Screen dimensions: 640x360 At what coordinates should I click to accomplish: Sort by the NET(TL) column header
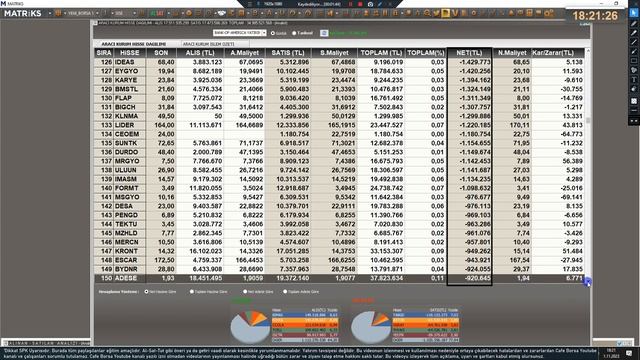469,53
